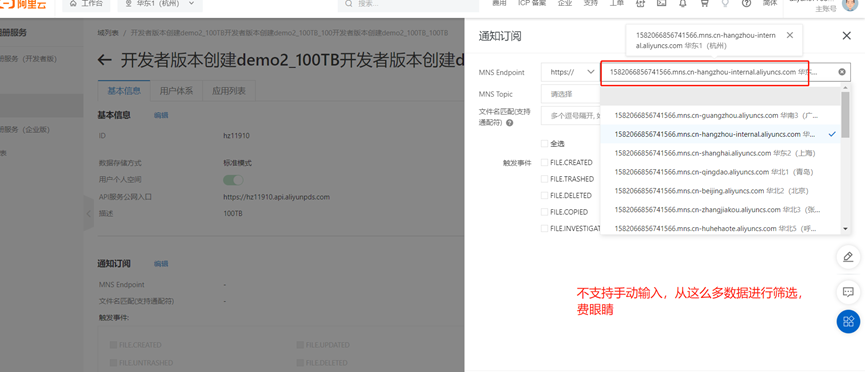Click the lightbulb icon in top bar
The height and width of the screenshot is (372, 865).
725,3
